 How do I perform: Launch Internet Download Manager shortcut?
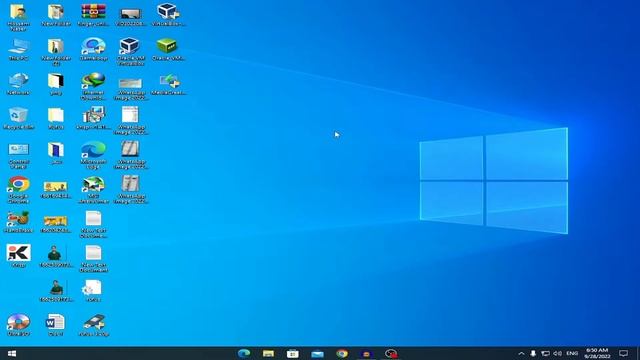pos(93,86)
